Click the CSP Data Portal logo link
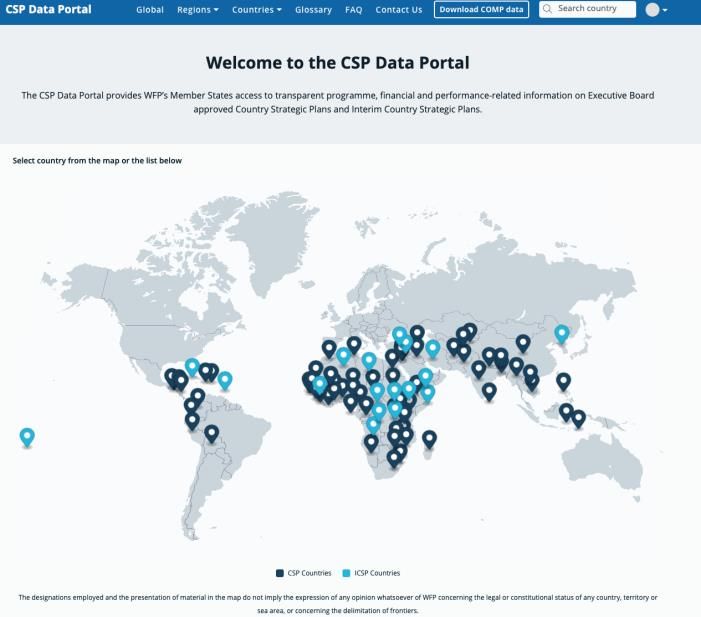 point(48,9)
